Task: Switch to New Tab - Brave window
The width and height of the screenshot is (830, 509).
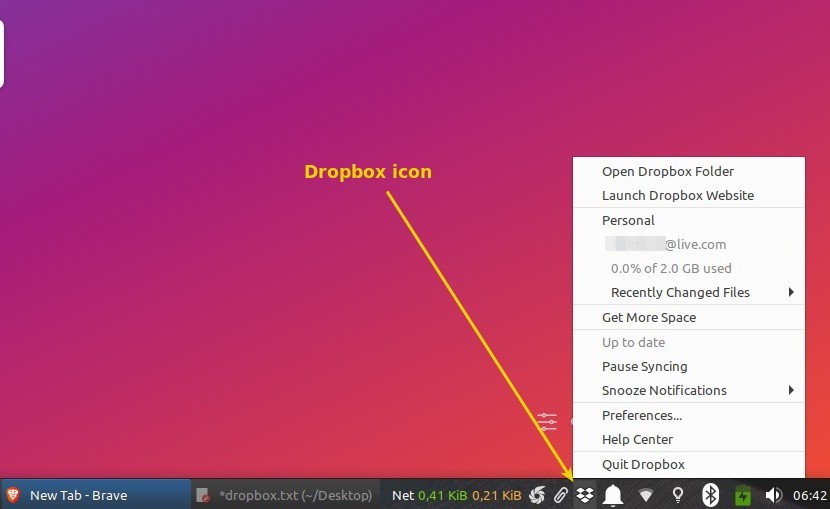Action: tap(96, 495)
